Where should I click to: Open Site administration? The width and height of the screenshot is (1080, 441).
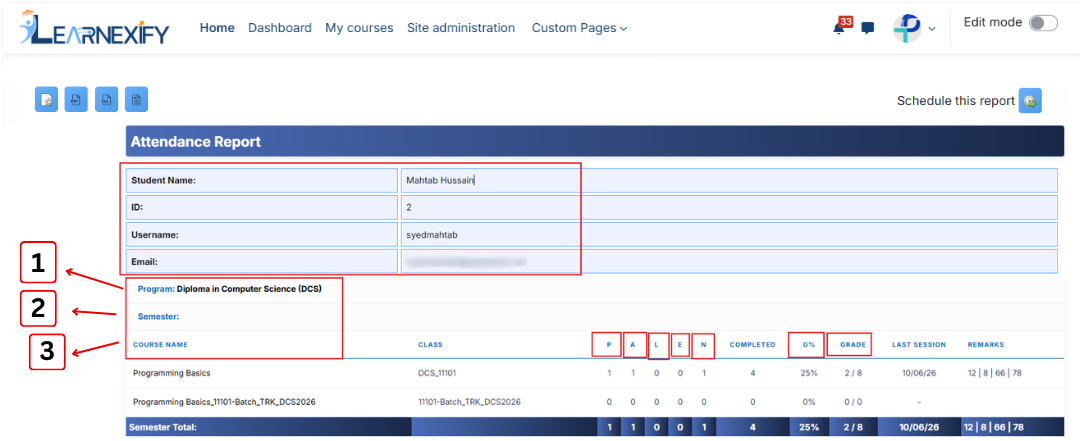pos(461,28)
